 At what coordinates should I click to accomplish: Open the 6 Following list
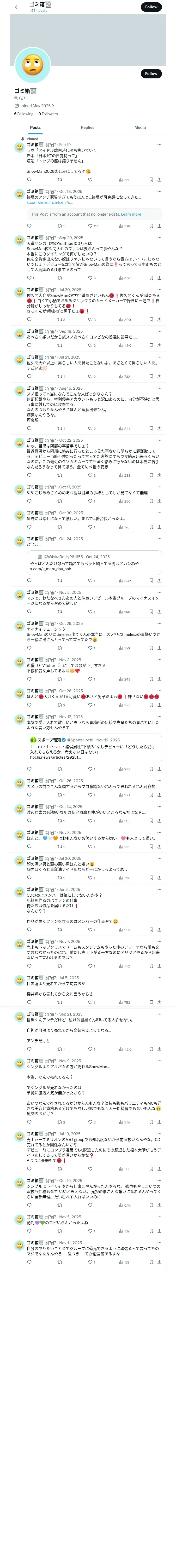[x=24, y=114]
